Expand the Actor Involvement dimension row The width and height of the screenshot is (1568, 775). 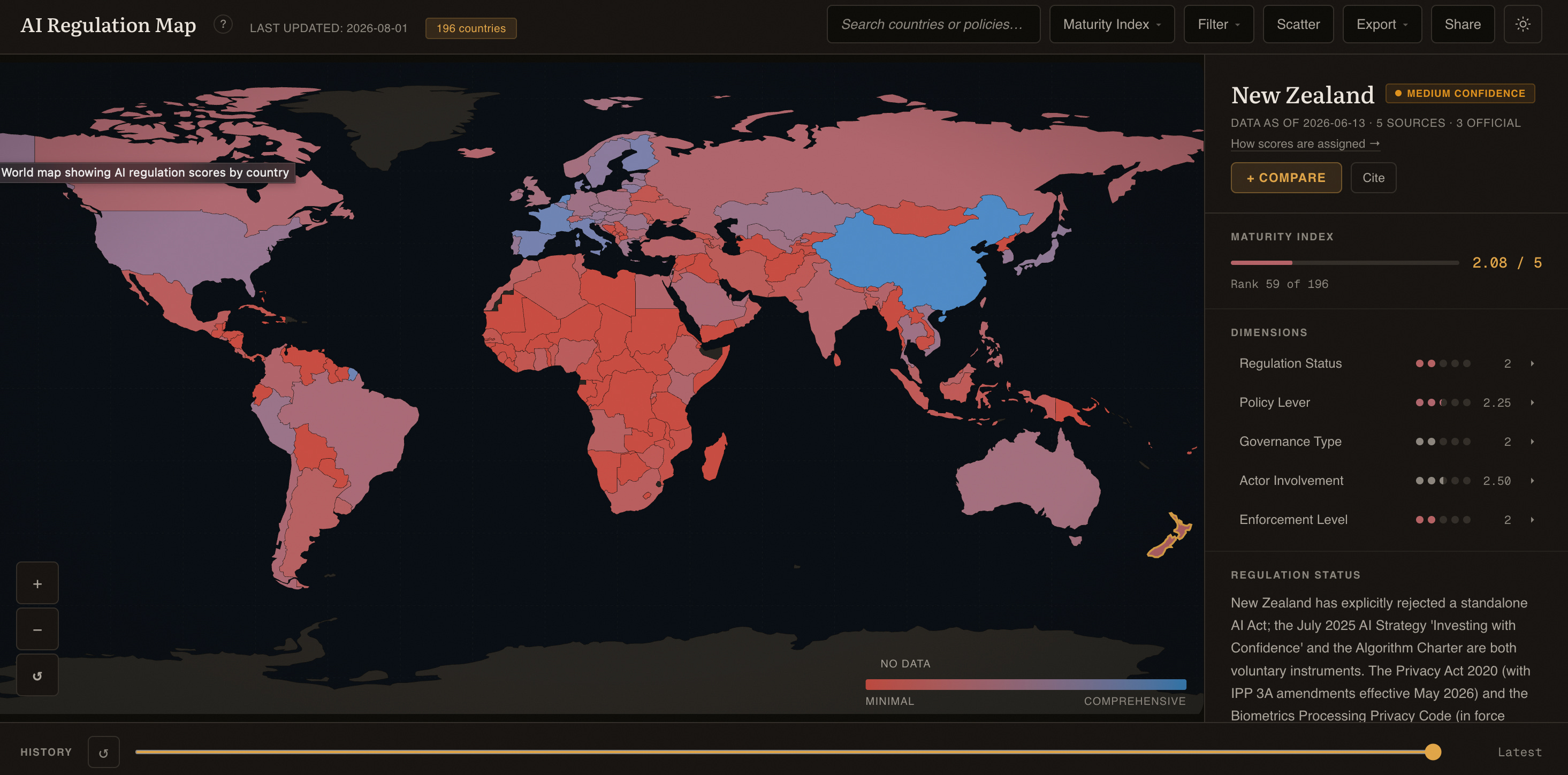[x=1386, y=480]
